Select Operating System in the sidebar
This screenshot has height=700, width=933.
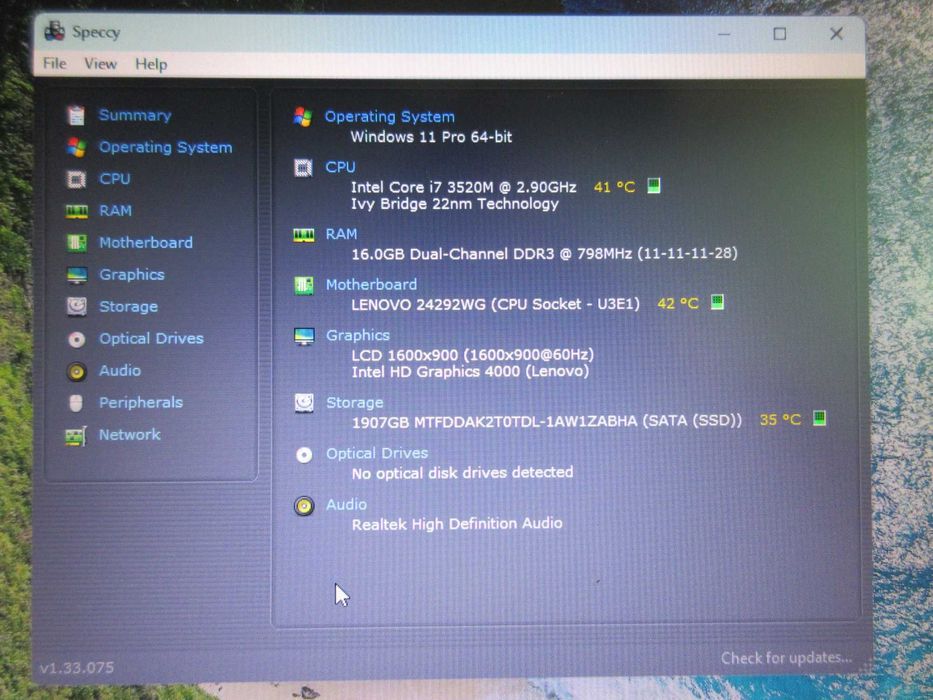(165, 147)
